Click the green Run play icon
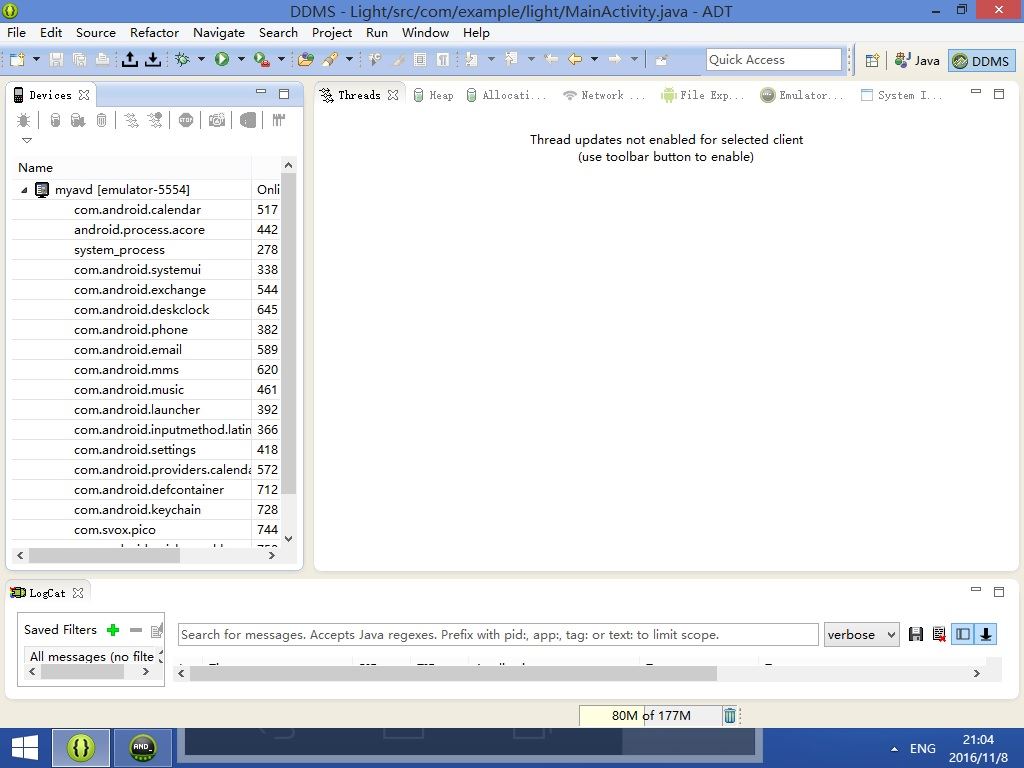Viewport: 1024px width, 768px height. click(x=222, y=60)
